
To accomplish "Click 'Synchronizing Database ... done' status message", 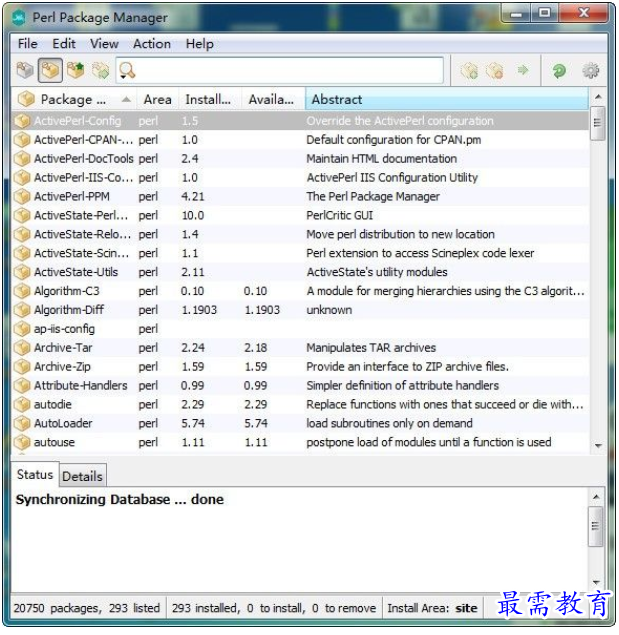I will tap(120, 499).
